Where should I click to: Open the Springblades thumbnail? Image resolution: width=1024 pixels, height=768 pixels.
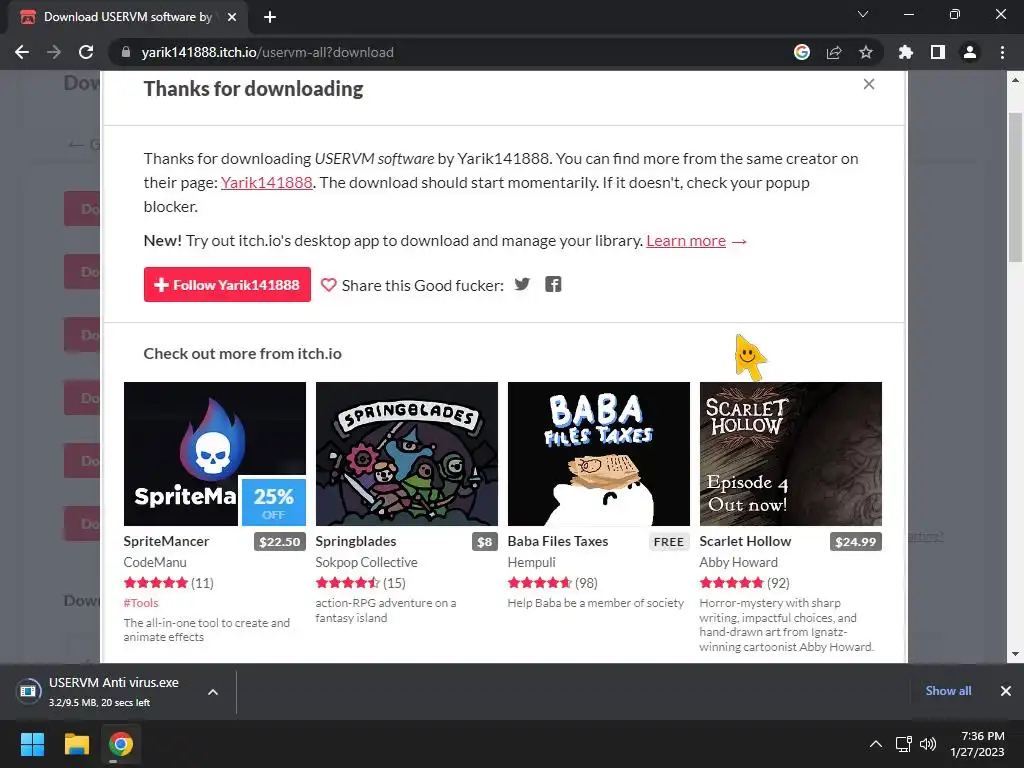pos(407,454)
